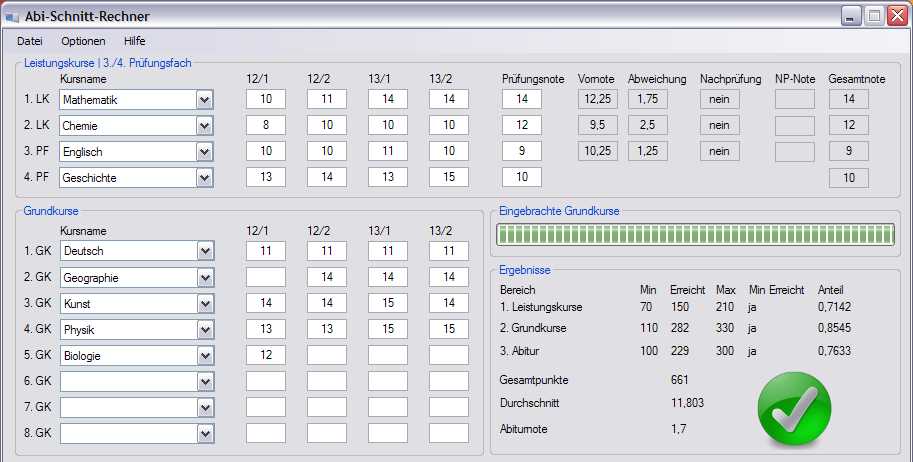Click Chemie 12/1 grade field
Viewport: 913px width, 462px height.
[266, 125]
